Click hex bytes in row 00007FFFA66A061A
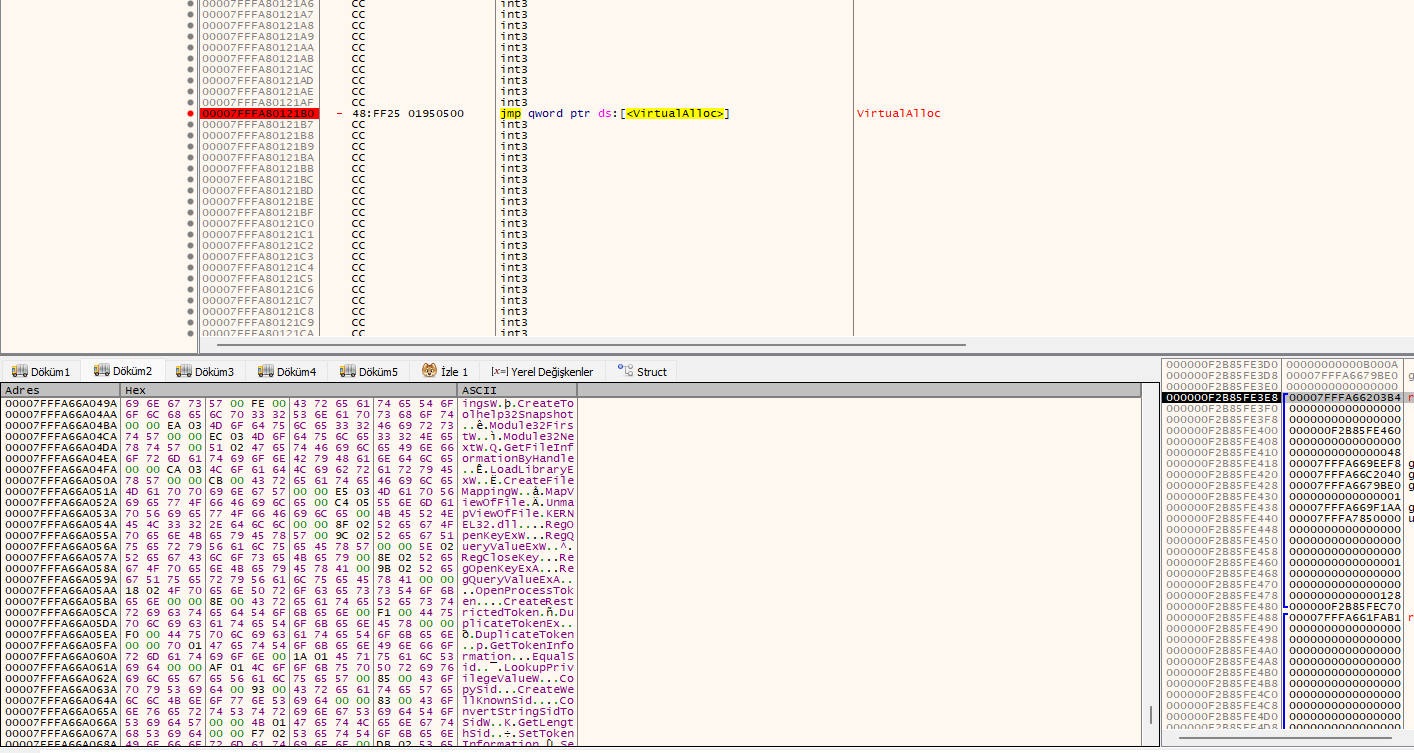The width and height of the screenshot is (1414, 753). click(289, 667)
